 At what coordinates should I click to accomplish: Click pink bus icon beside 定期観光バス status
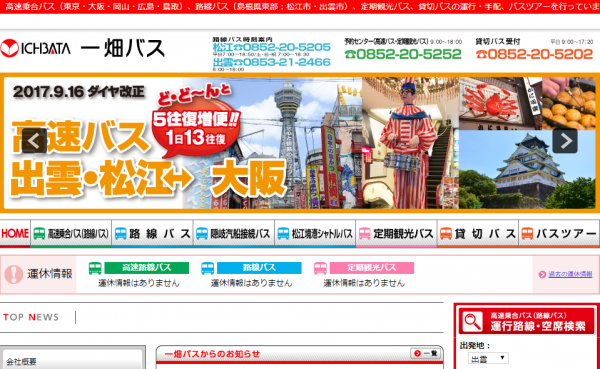point(320,268)
